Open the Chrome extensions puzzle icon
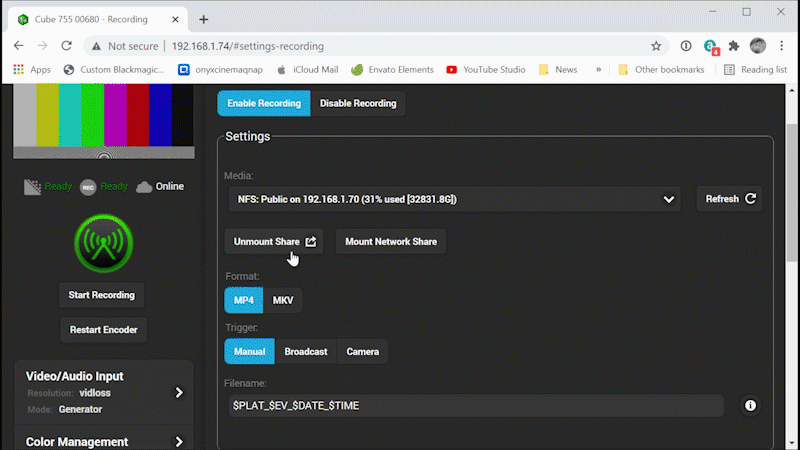The width and height of the screenshot is (800, 450). tap(734, 46)
